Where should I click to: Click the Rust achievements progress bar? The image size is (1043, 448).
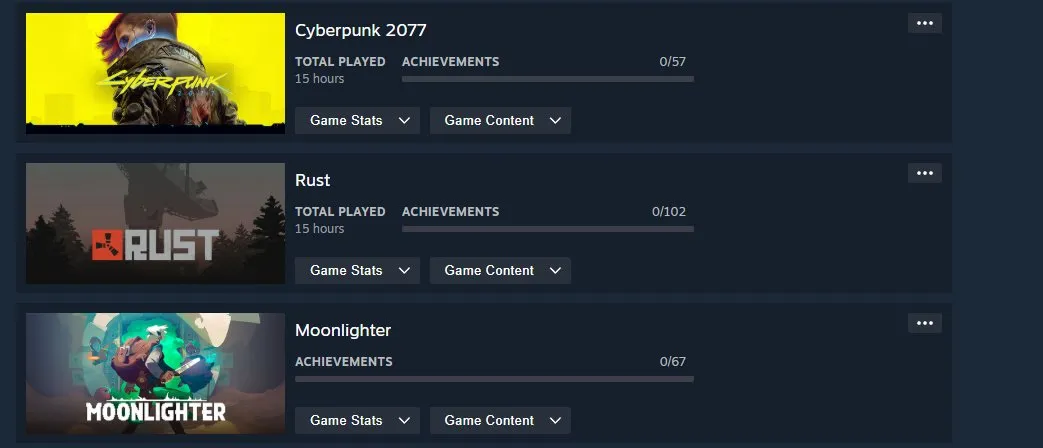[547, 229]
